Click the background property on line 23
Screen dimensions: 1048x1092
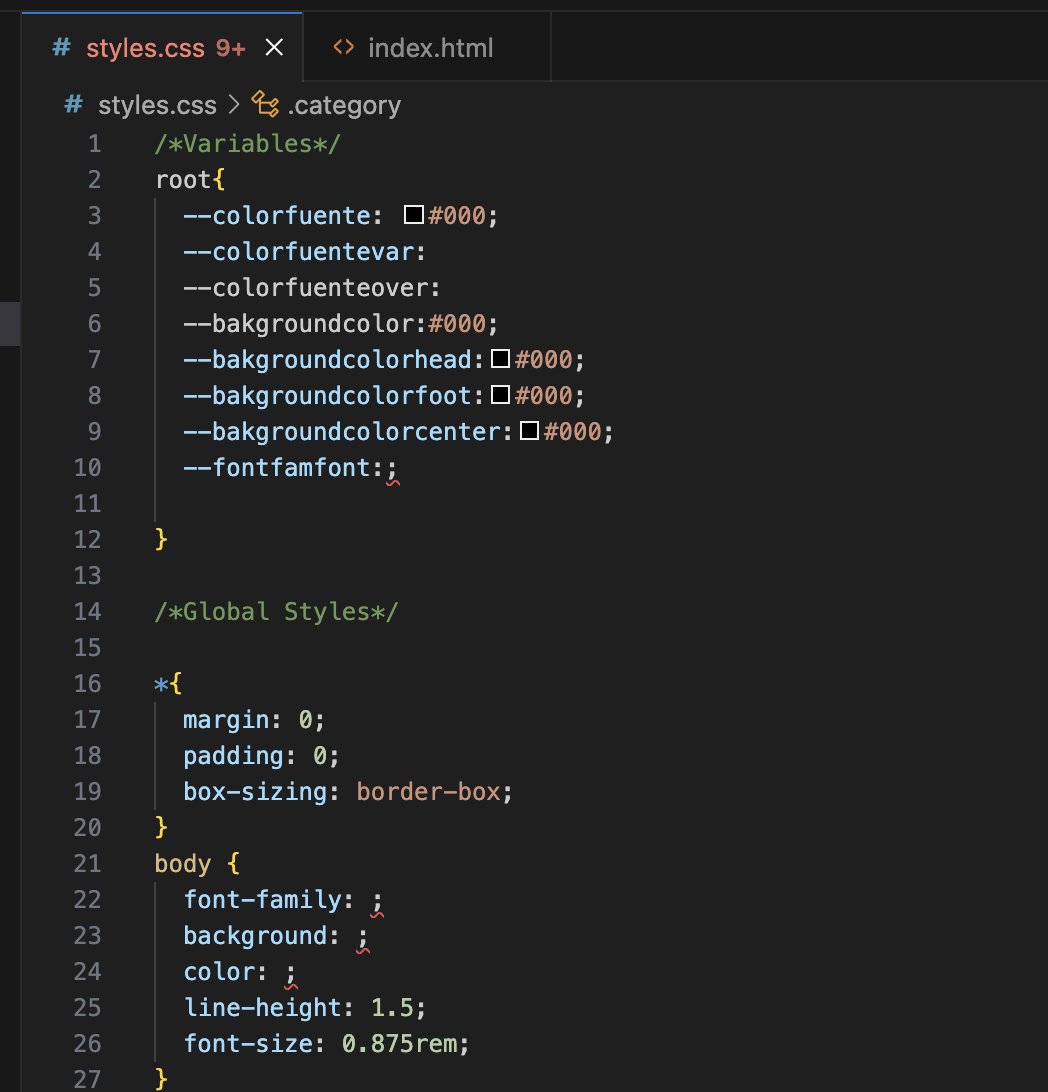[255, 935]
